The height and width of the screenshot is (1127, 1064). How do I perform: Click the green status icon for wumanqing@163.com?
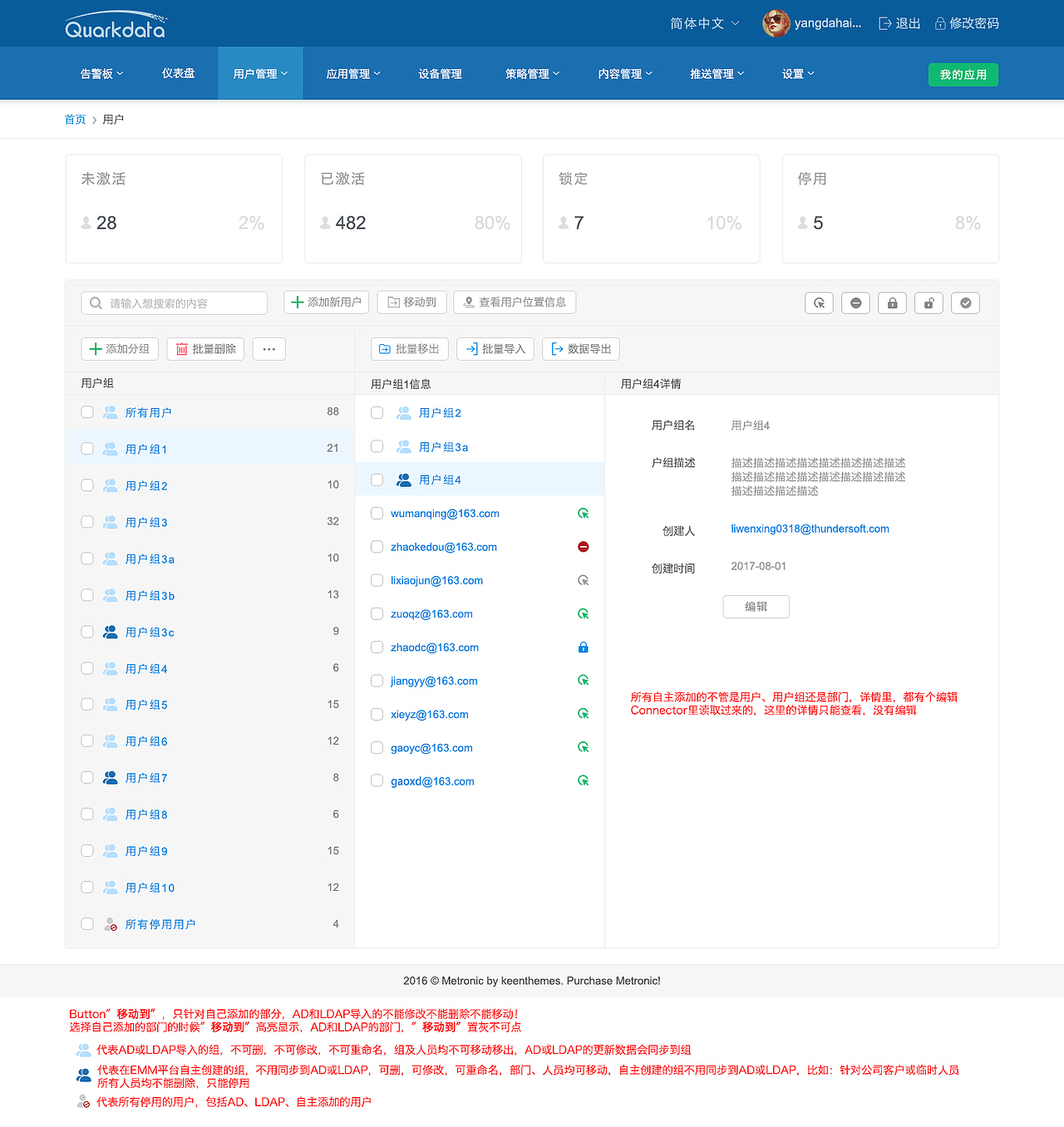coord(584,514)
